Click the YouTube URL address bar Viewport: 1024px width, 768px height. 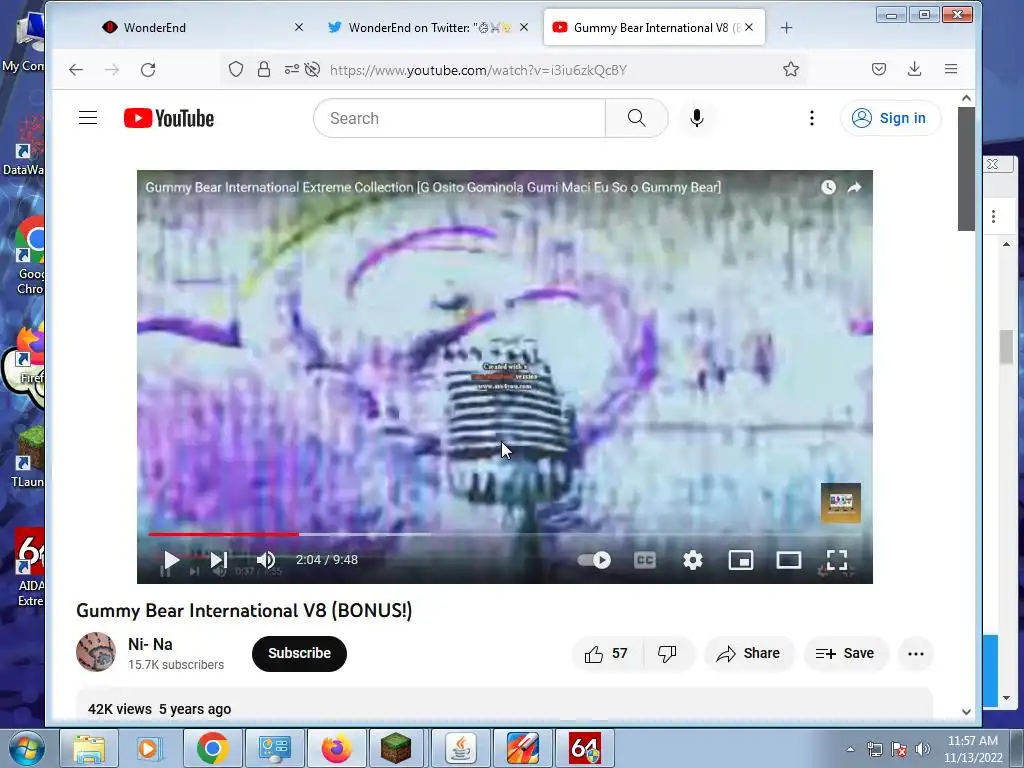478,70
